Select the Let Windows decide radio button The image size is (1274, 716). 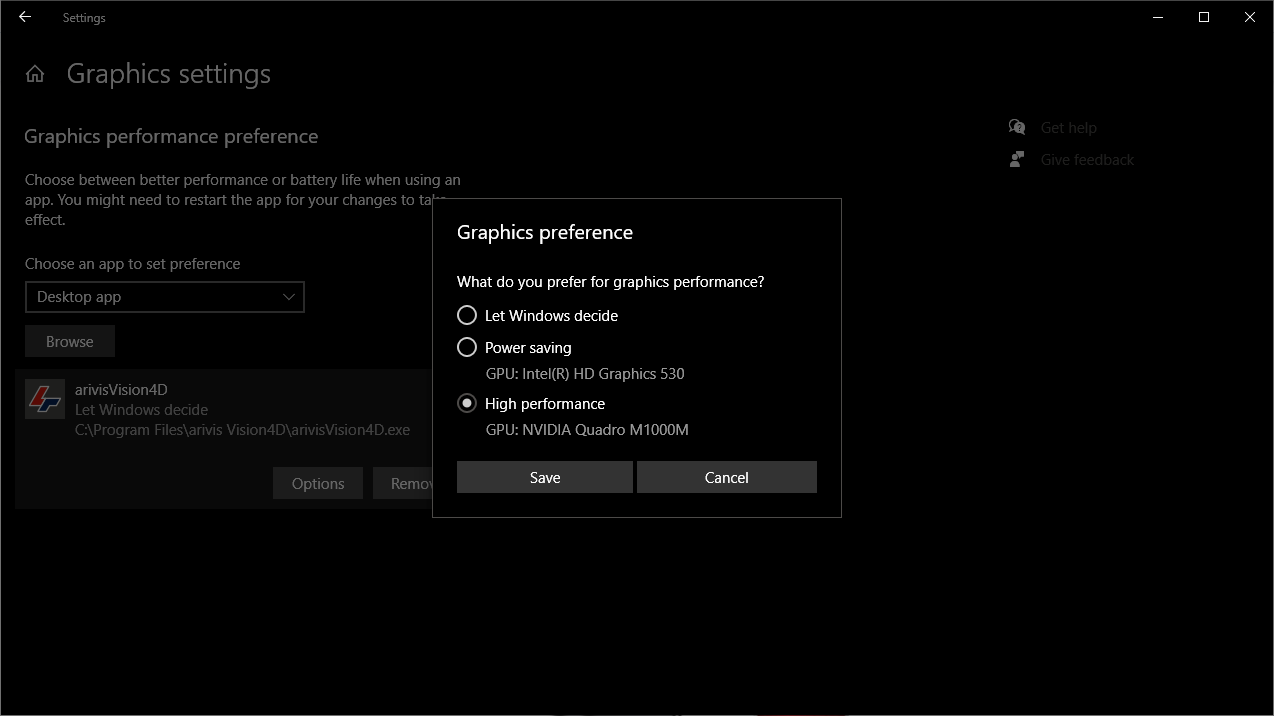point(467,315)
